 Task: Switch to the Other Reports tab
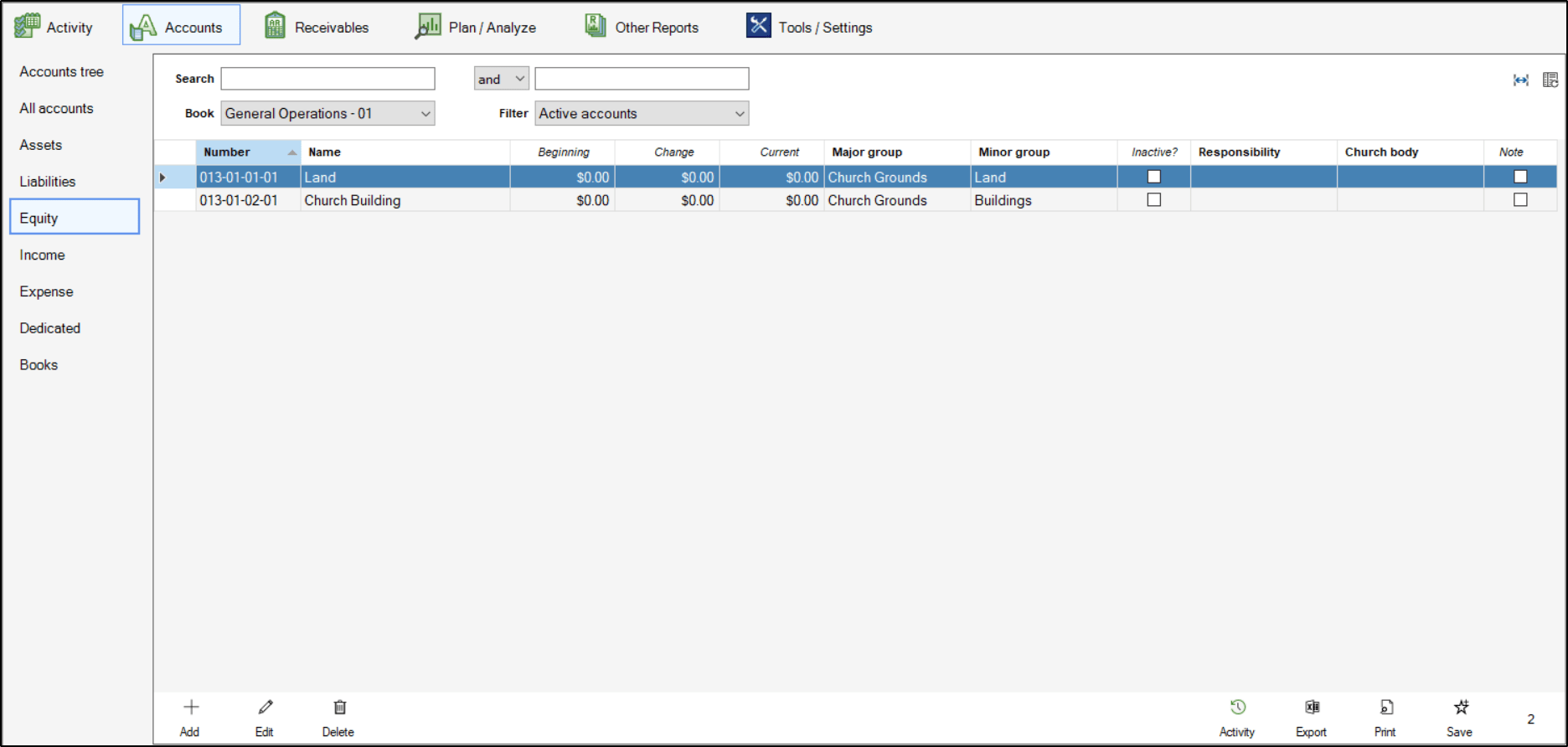point(657,28)
